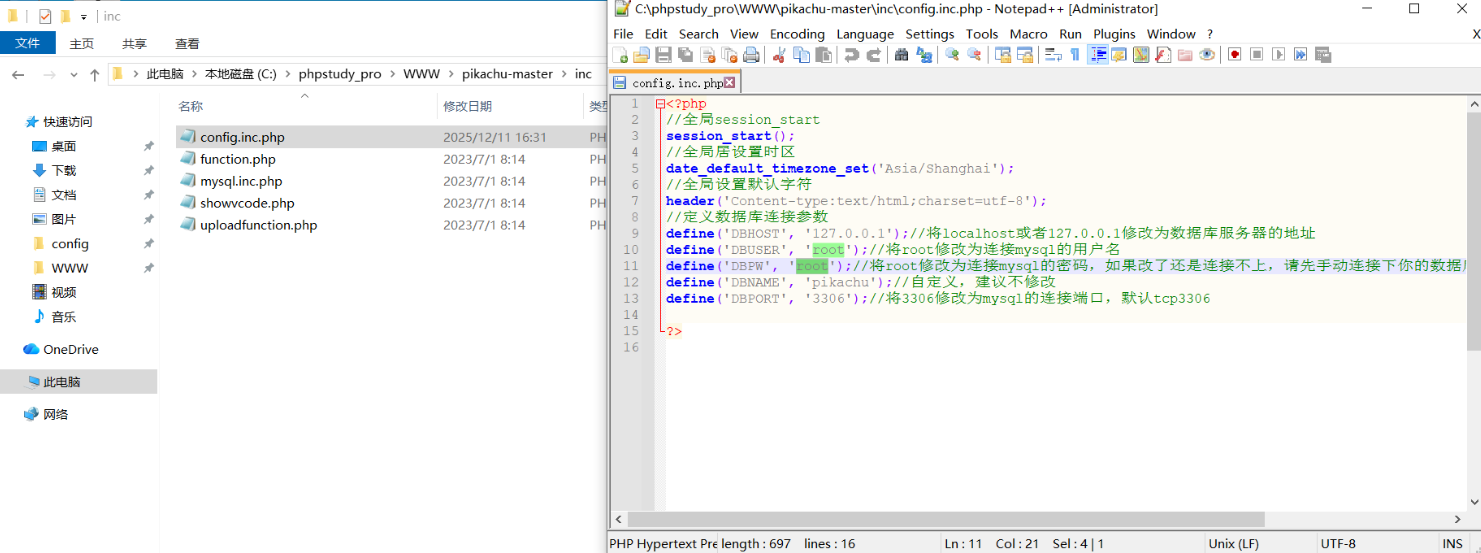This screenshot has width=1481, height=553.
Task: Open the Language menu
Action: click(x=865, y=34)
